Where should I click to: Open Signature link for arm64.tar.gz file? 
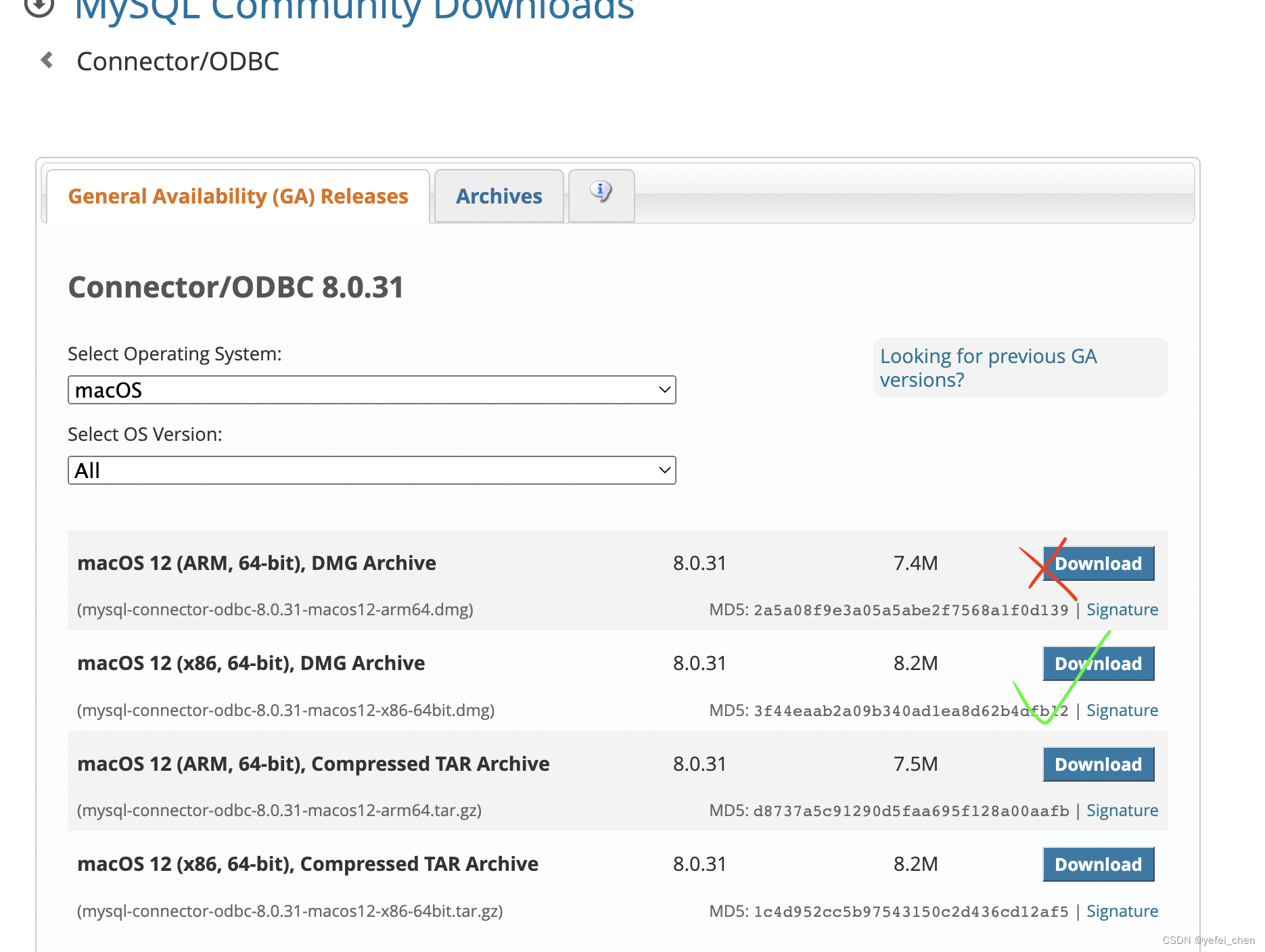[x=1122, y=811]
